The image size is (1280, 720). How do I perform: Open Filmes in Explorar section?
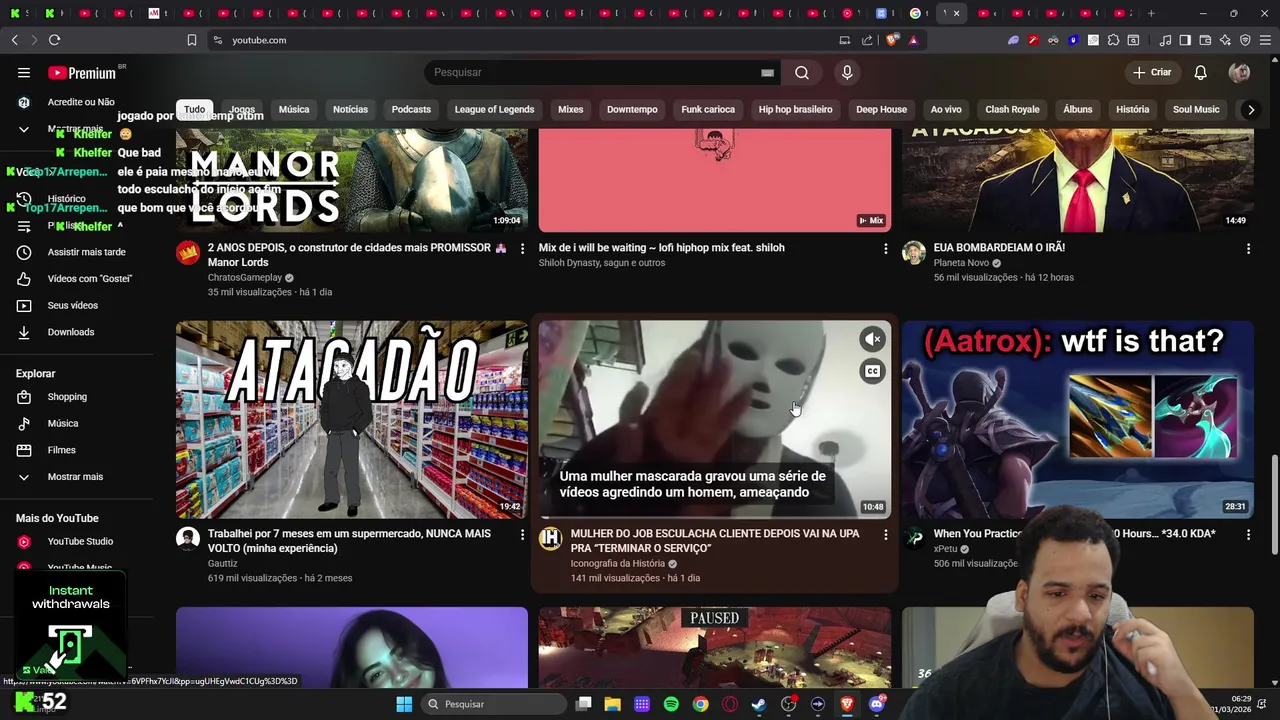pos(77,450)
